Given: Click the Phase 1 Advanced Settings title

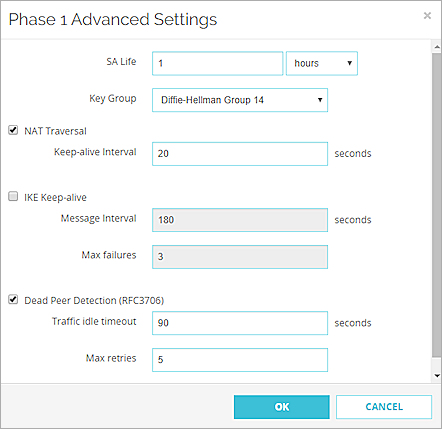Looking at the screenshot, I should coord(113,20).
